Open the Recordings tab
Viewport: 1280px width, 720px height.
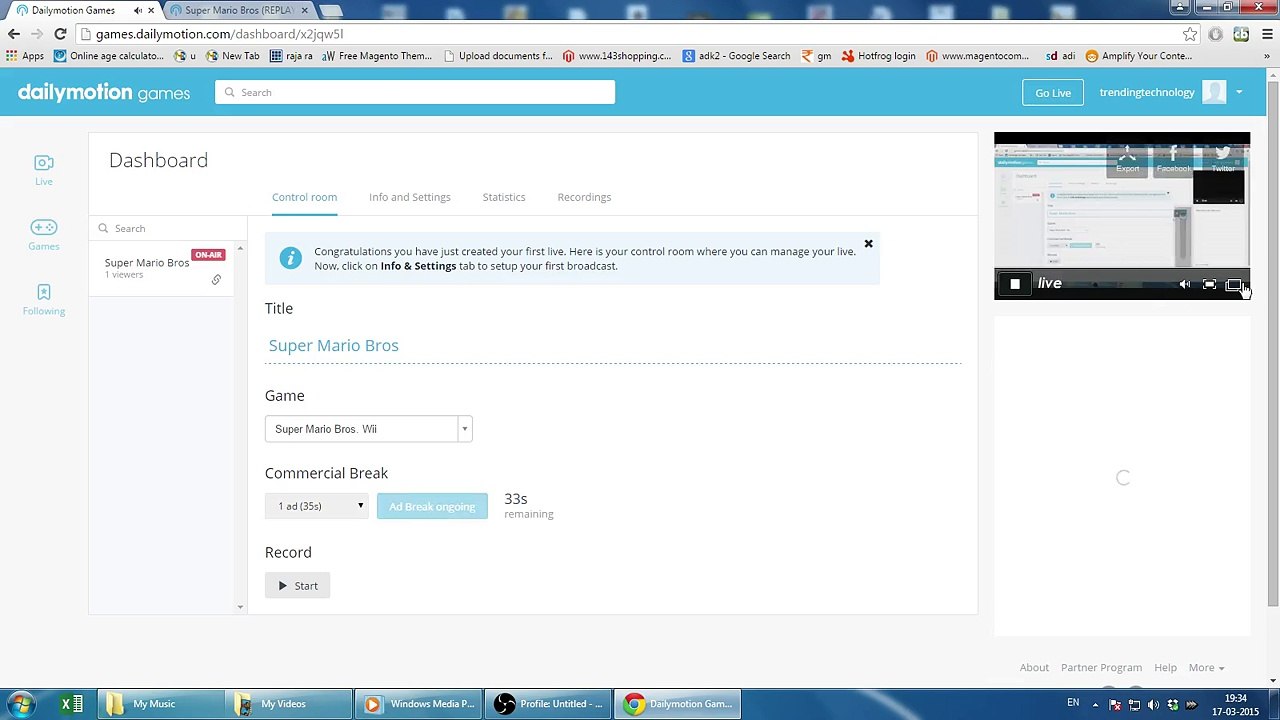coord(584,197)
